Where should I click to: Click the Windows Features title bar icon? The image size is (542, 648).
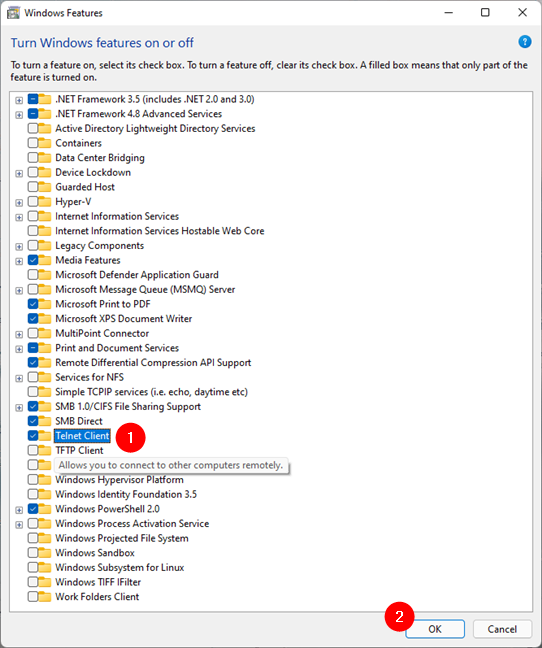coord(13,13)
